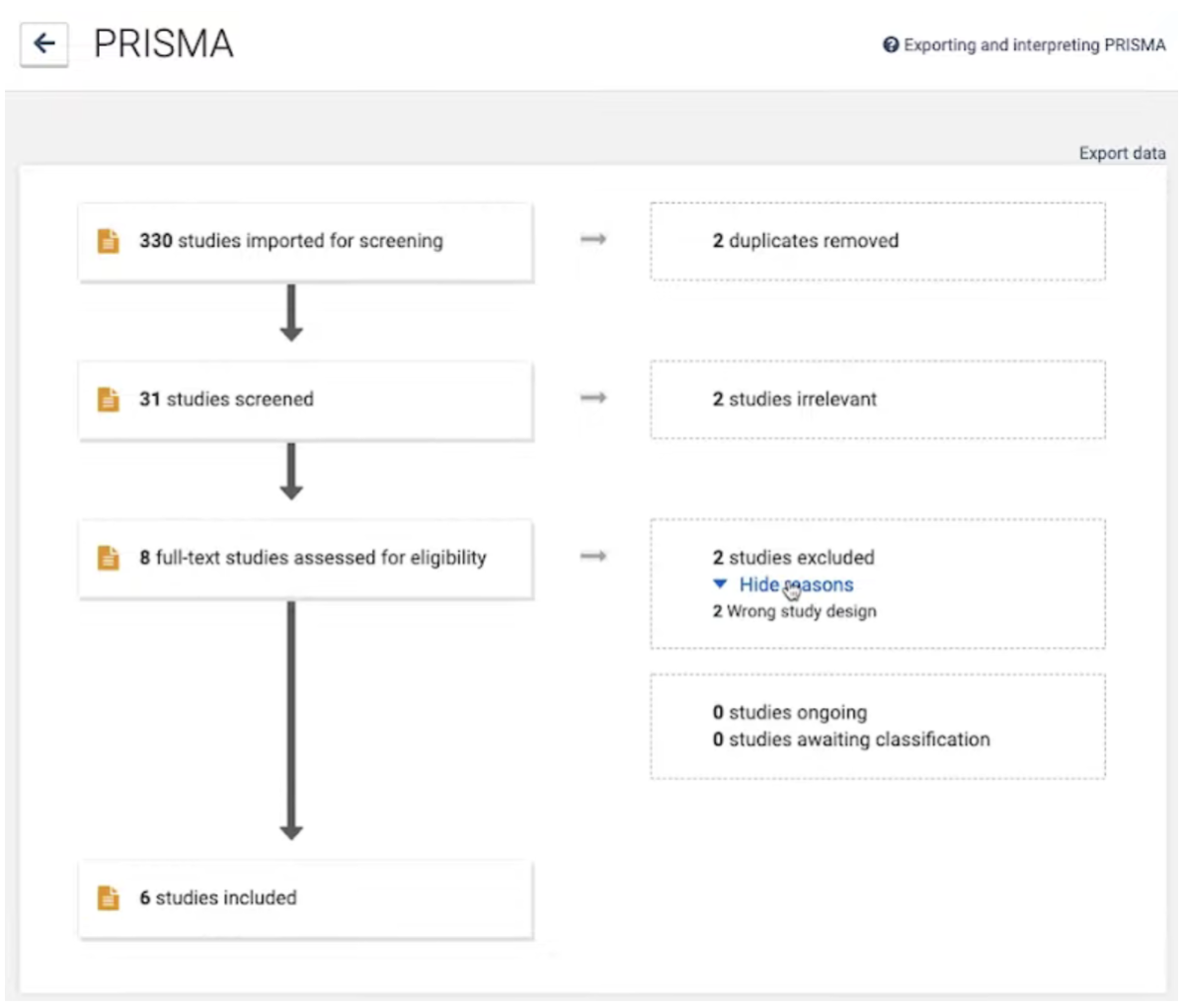Click the arrow pointing to studies irrelevant
Viewport: 1185px width, 1008px height.
click(592, 398)
